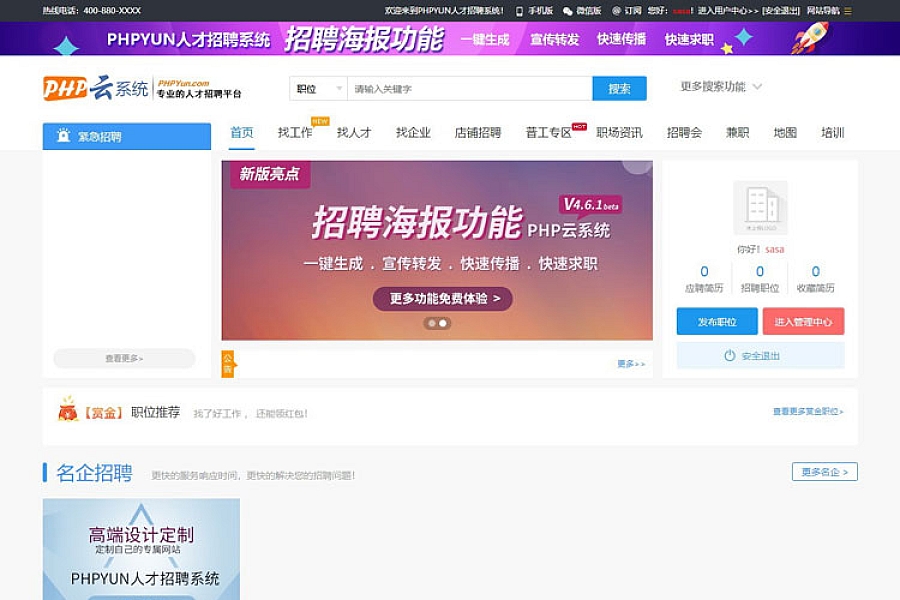This screenshot has height=600, width=900.
Task: Click the 发布职位 button
Action: click(717, 322)
